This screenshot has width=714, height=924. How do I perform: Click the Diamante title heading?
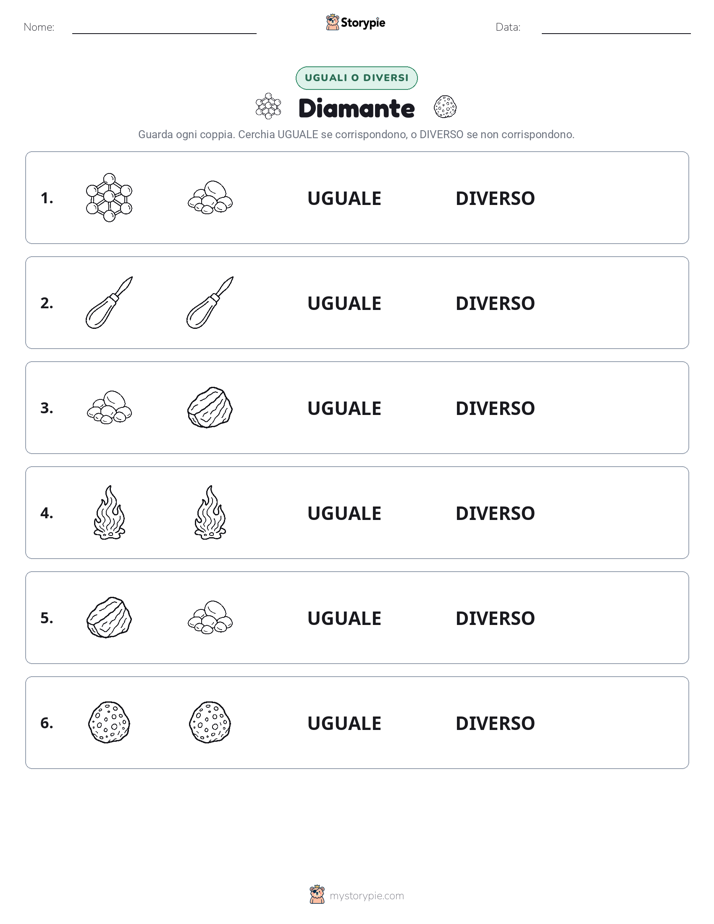tap(356, 108)
